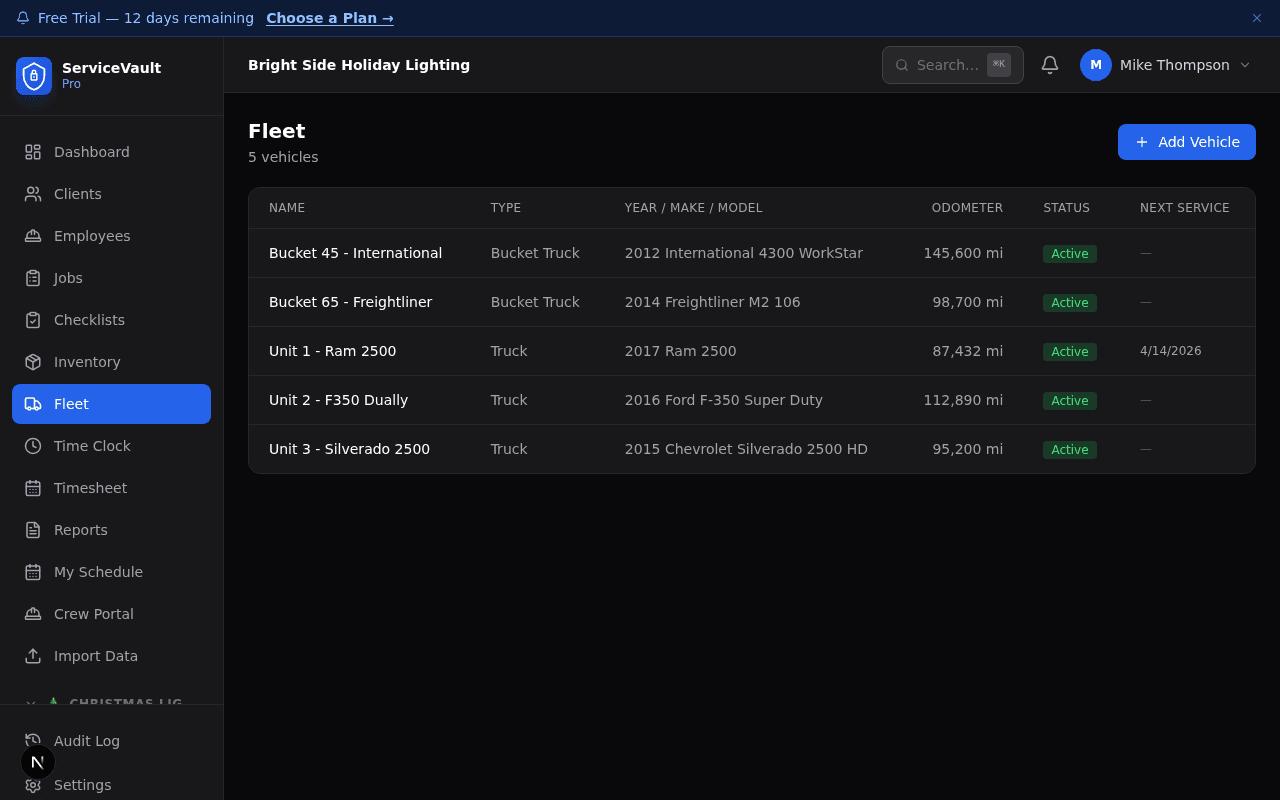This screenshot has width=1280, height=800.
Task: Toggle Active status on Bucket 45 - International
Action: (1069, 253)
